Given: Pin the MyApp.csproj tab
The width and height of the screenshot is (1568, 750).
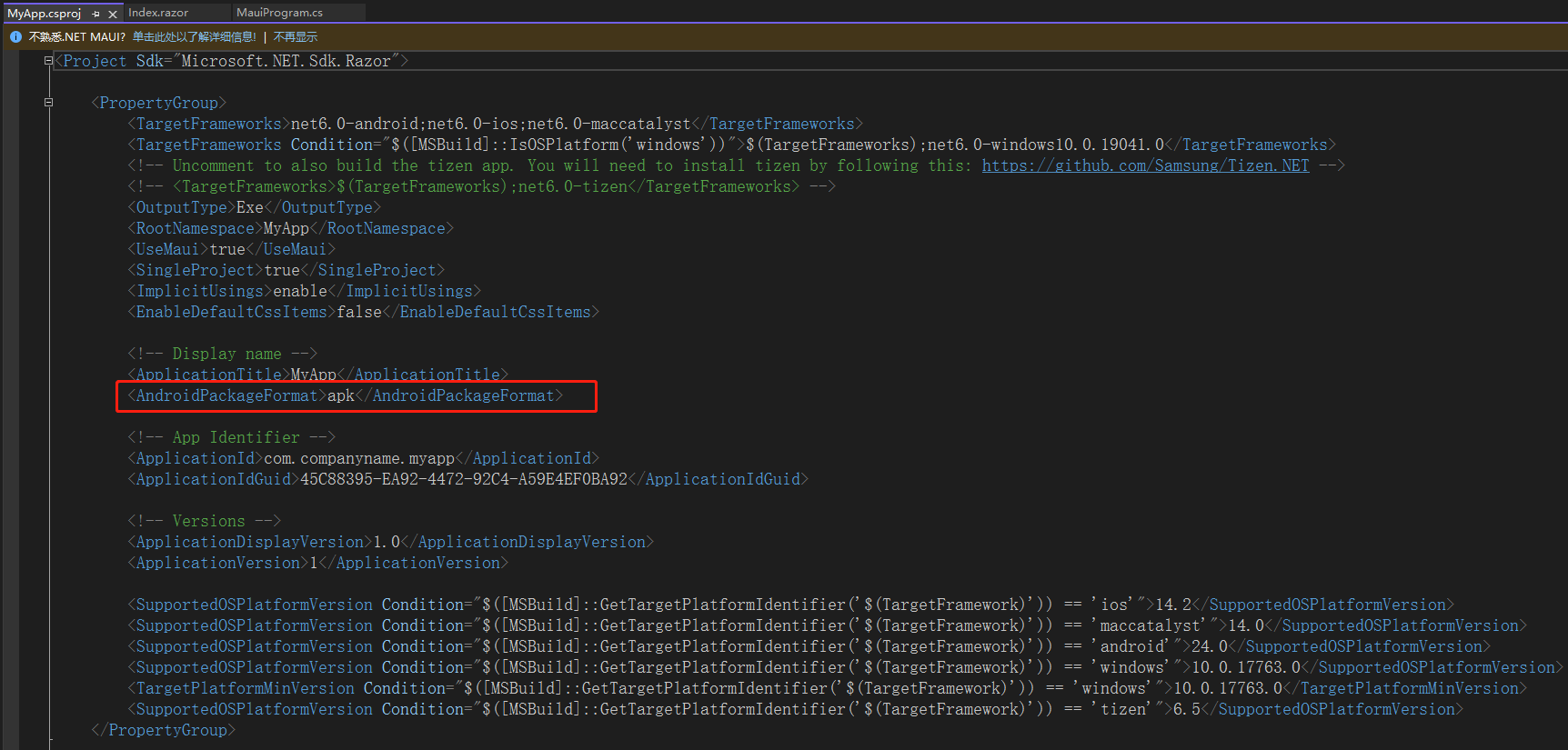Looking at the screenshot, I should click(x=96, y=14).
